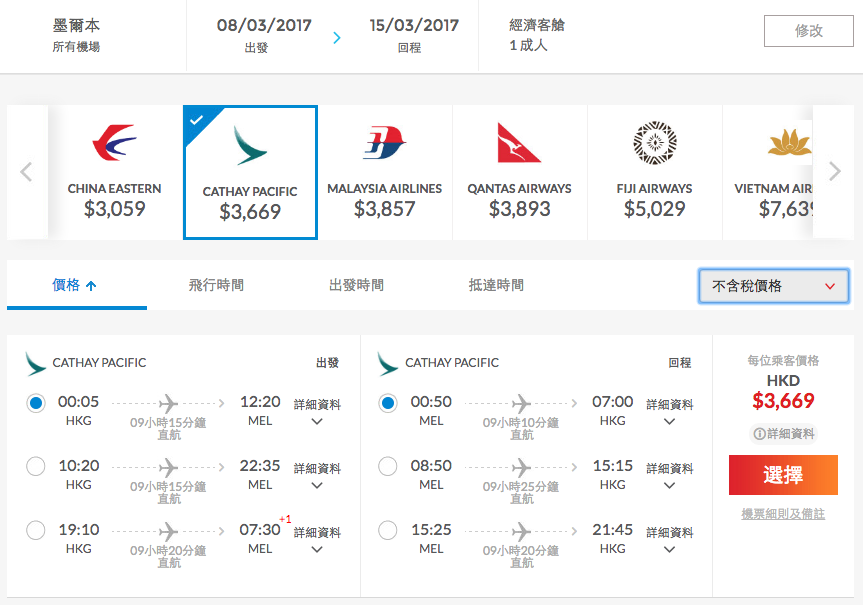Choose the 15:25 MEL return flight
Screen dimensions: 863x605
click(x=387, y=530)
